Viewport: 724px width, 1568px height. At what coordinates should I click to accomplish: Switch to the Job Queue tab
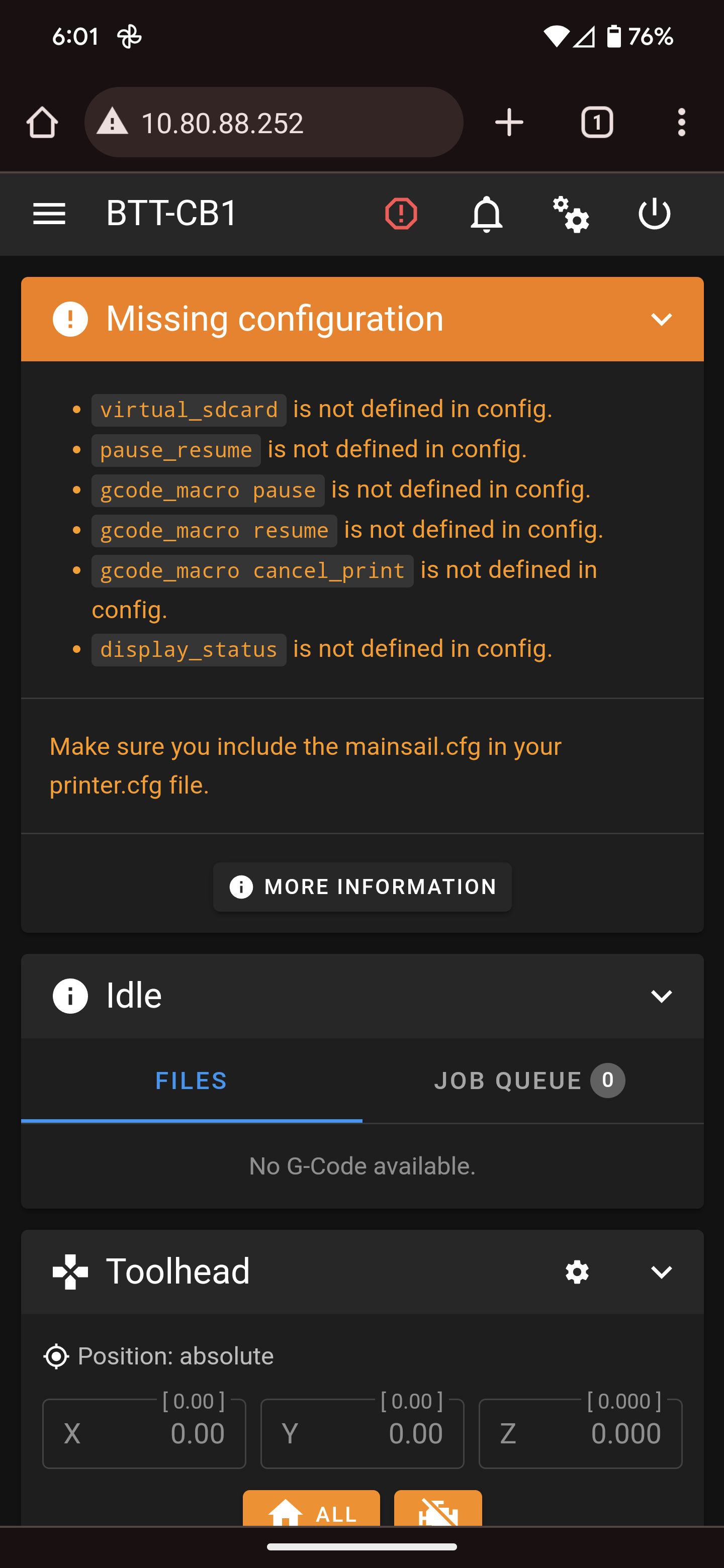[529, 1081]
